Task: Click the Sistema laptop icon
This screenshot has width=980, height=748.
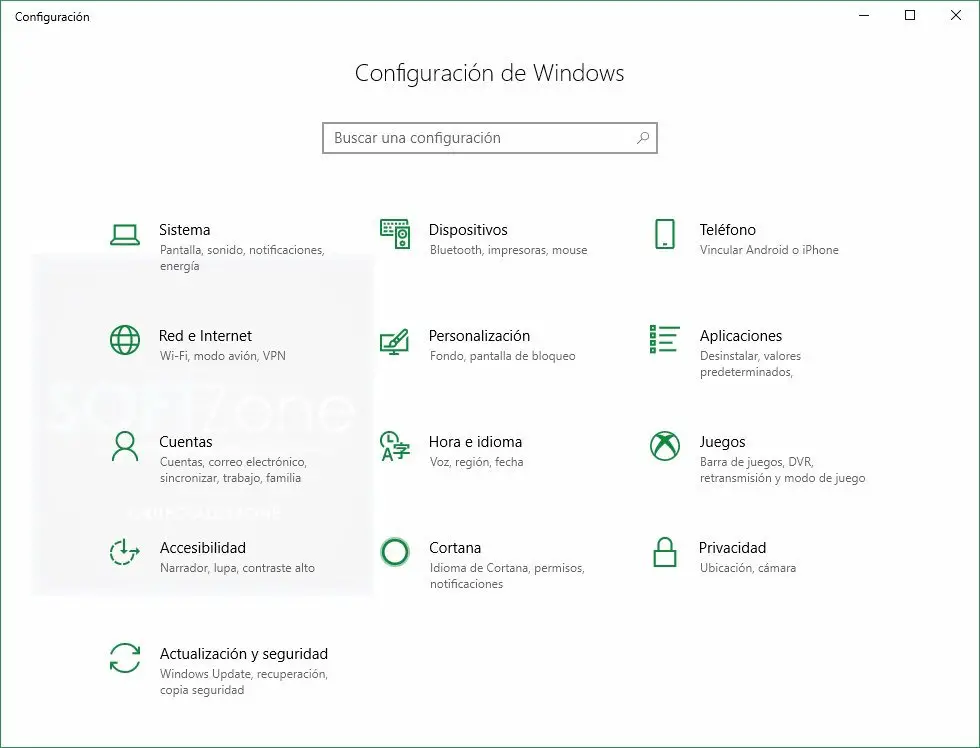Action: tap(125, 235)
